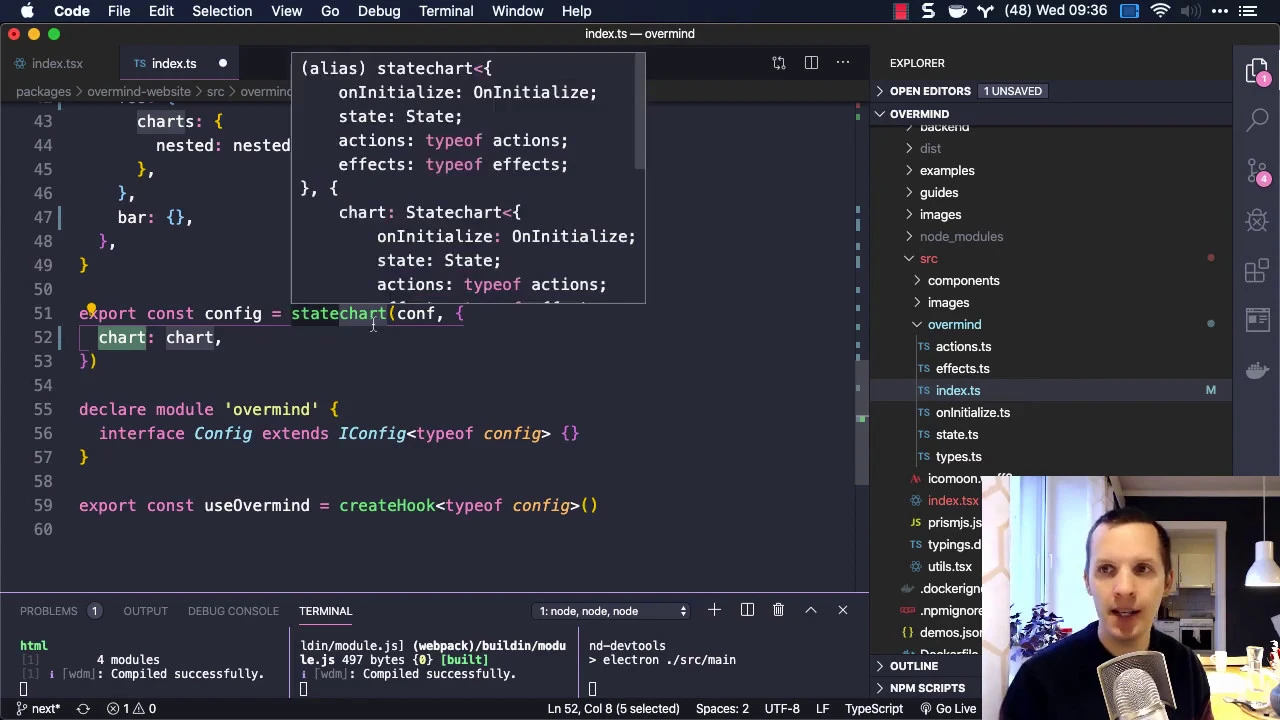Open the browser-preview panel icon in activity bar
Viewport: 1280px width, 720px height.
1257,320
